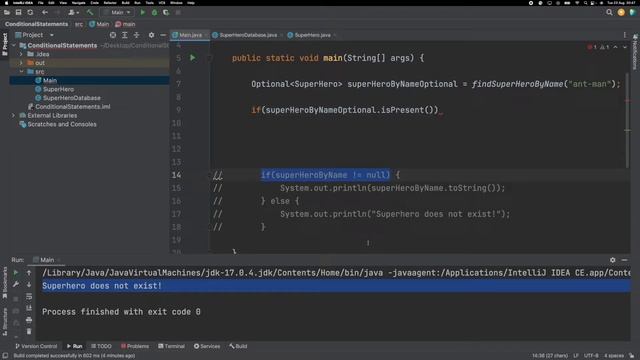Image resolution: width=640 pixels, height=360 pixels.
Task: Click the Back navigation arrow
Action: tap(45, 13)
